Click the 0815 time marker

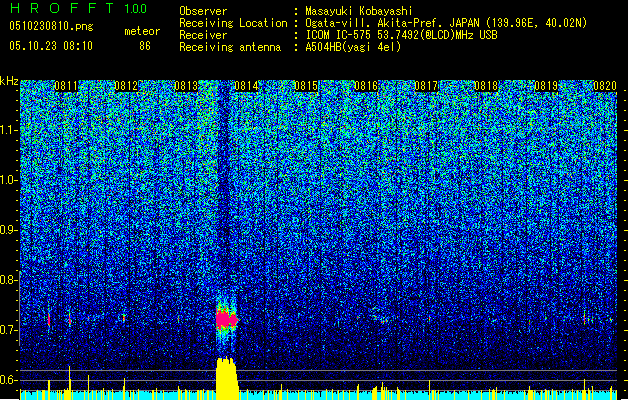pyautogui.click(x=306, y=86)
